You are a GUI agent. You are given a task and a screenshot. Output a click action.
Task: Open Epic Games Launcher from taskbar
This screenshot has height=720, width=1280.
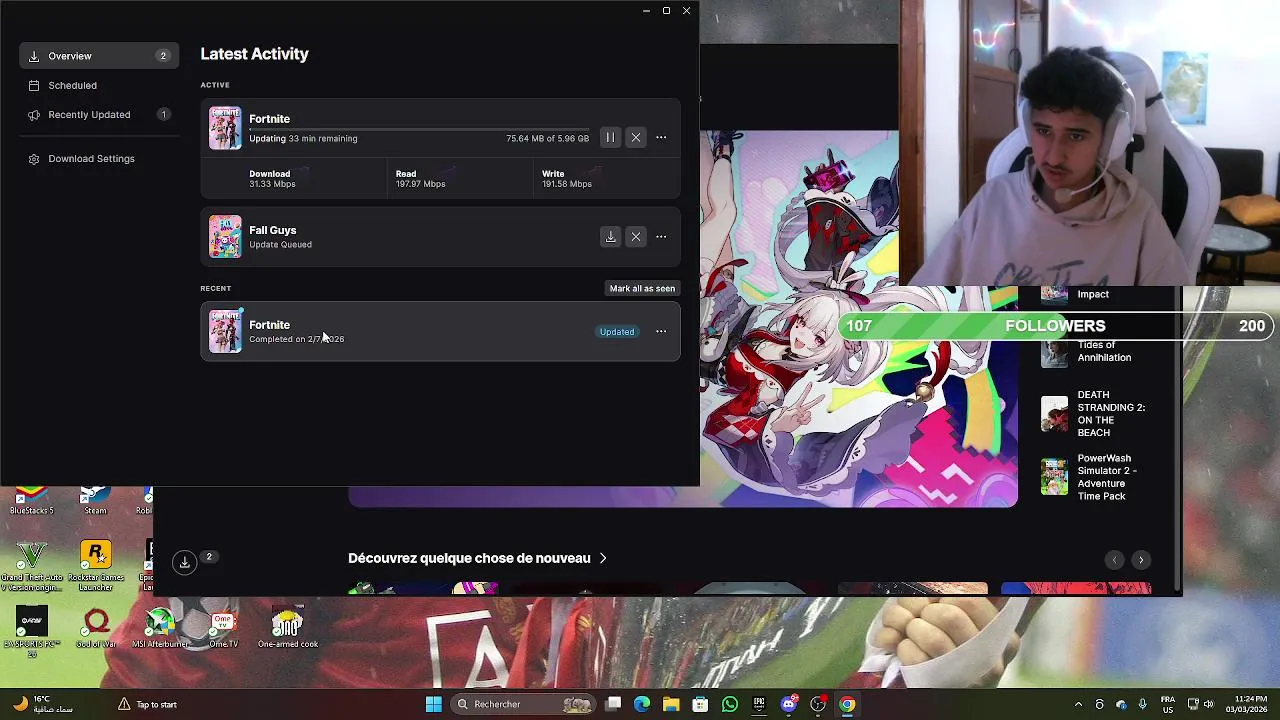tap(759, 704)
